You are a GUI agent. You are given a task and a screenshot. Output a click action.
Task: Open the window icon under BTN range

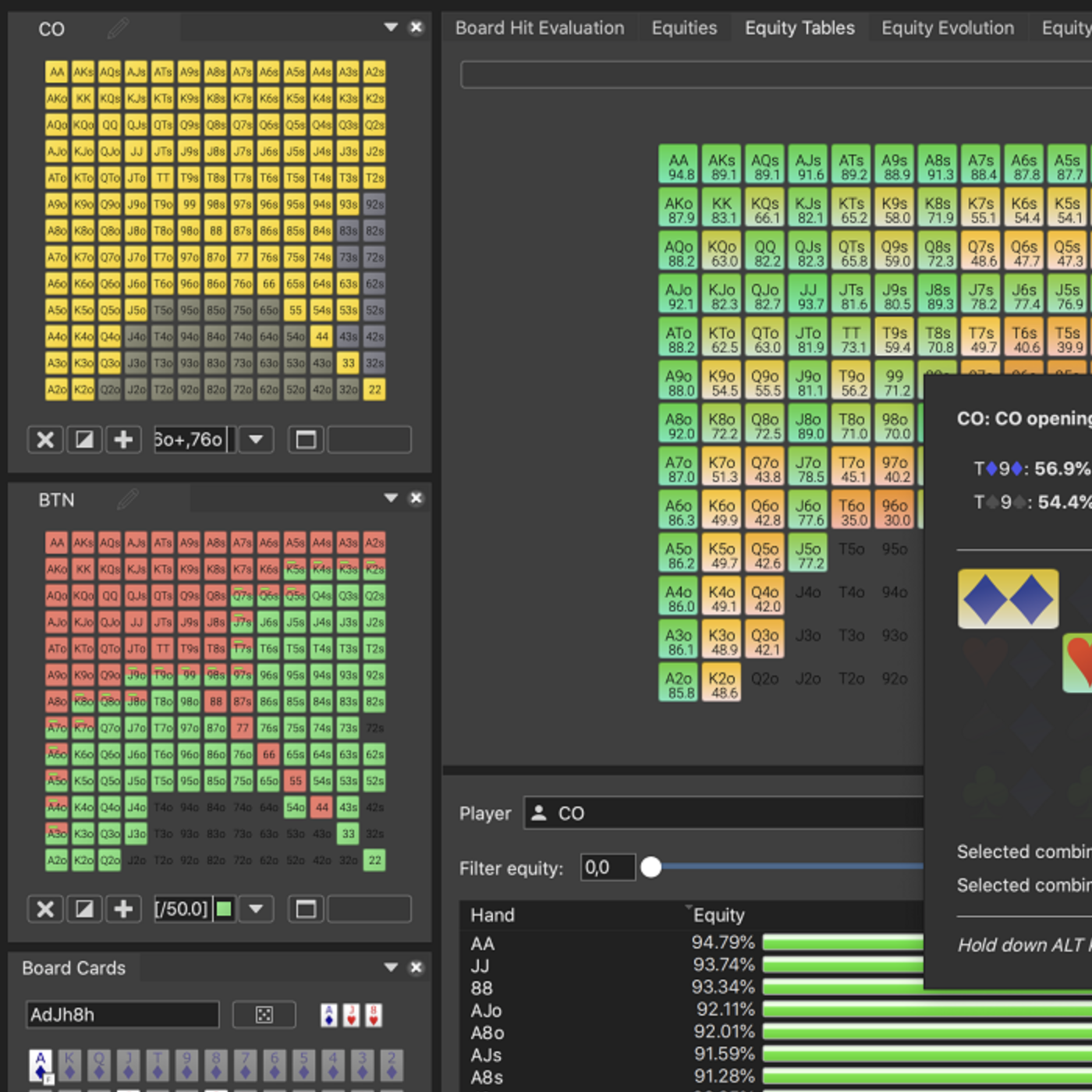coord(306,909)
